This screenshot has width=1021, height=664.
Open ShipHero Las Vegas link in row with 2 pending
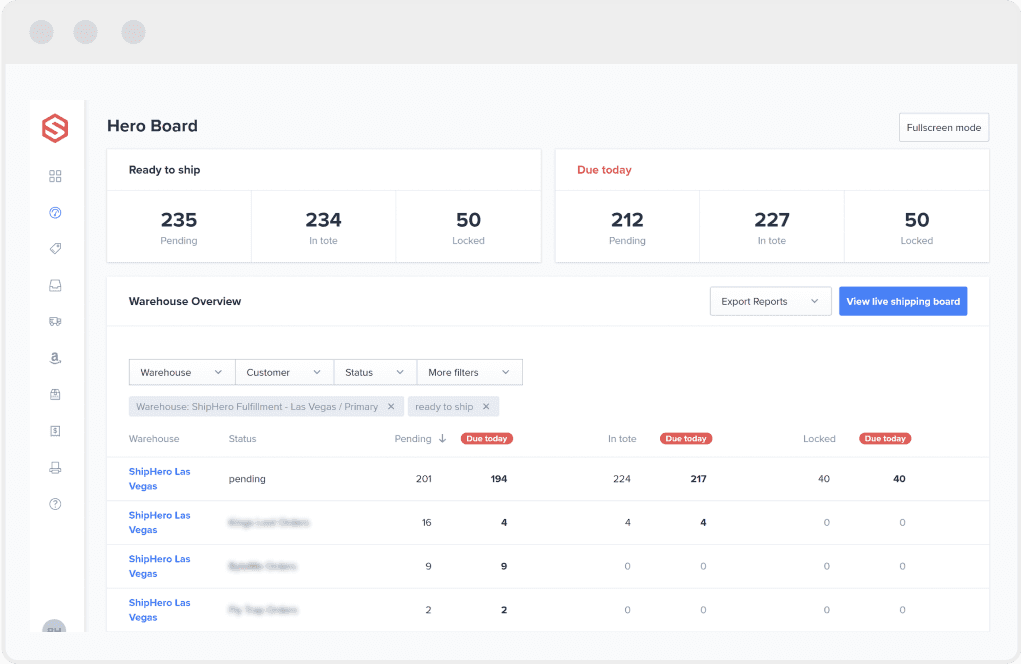pos(160,609)
